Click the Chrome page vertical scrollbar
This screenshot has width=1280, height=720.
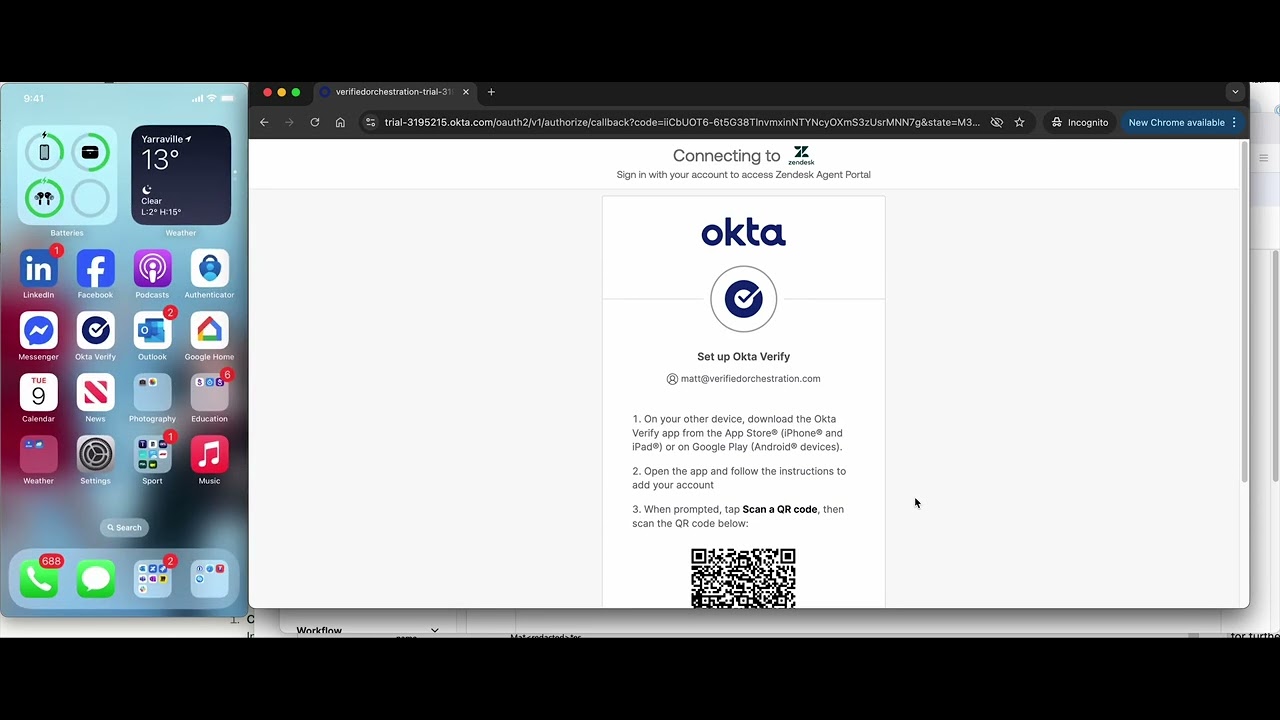point(1244,312)
